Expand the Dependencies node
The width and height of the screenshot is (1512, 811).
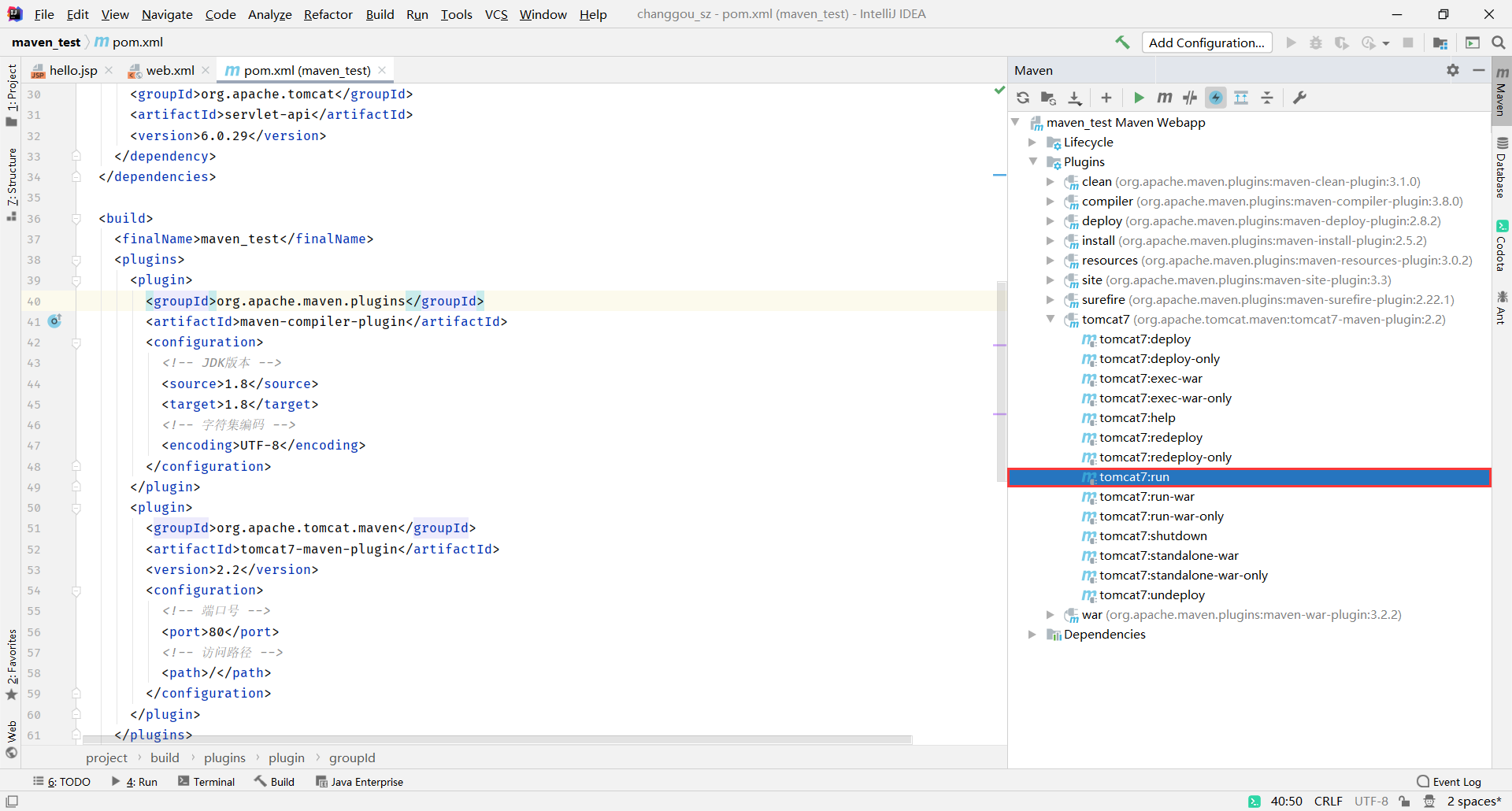coord(1032,634)
